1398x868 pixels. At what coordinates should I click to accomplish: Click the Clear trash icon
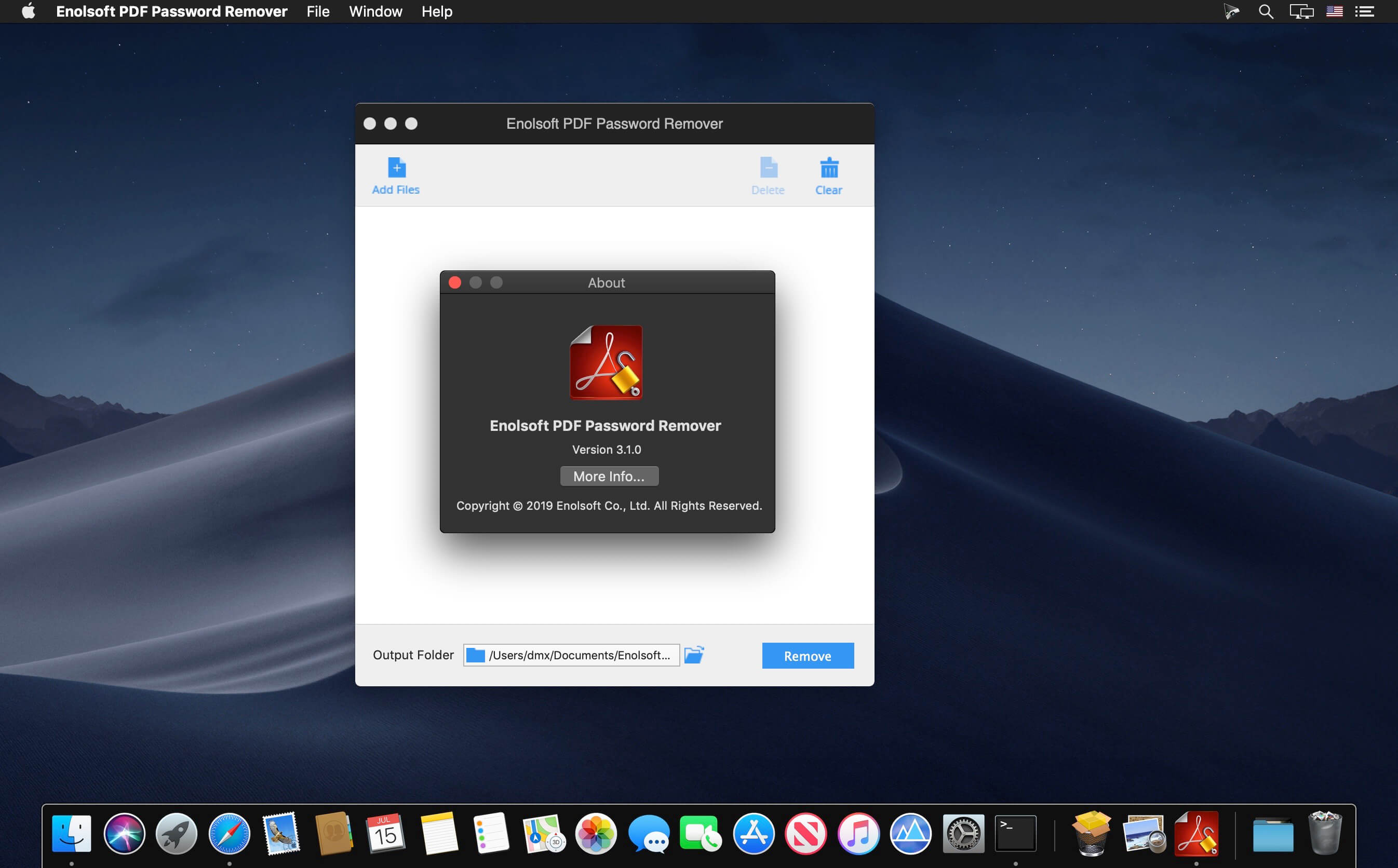(828, 168)
